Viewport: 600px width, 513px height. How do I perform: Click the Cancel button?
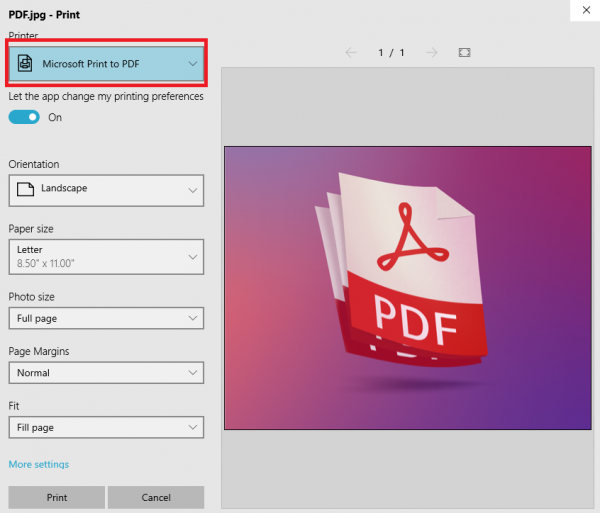tap(156, 497)
